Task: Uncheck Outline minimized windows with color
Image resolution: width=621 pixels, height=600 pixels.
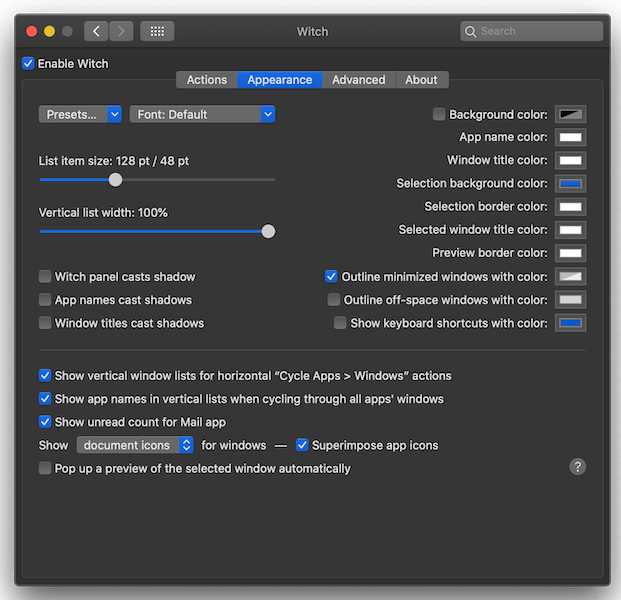Action: [x=331, y=276]
